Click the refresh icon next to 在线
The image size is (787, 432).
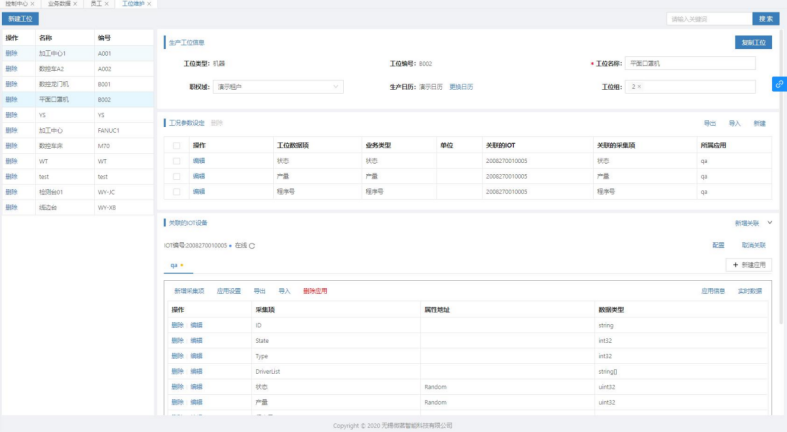[252, 245]
